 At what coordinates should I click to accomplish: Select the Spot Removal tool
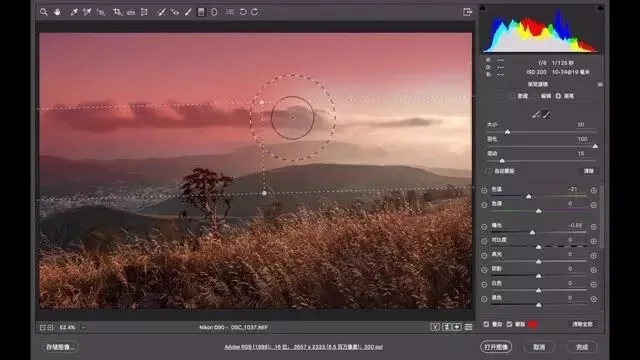tap(162, 12)
